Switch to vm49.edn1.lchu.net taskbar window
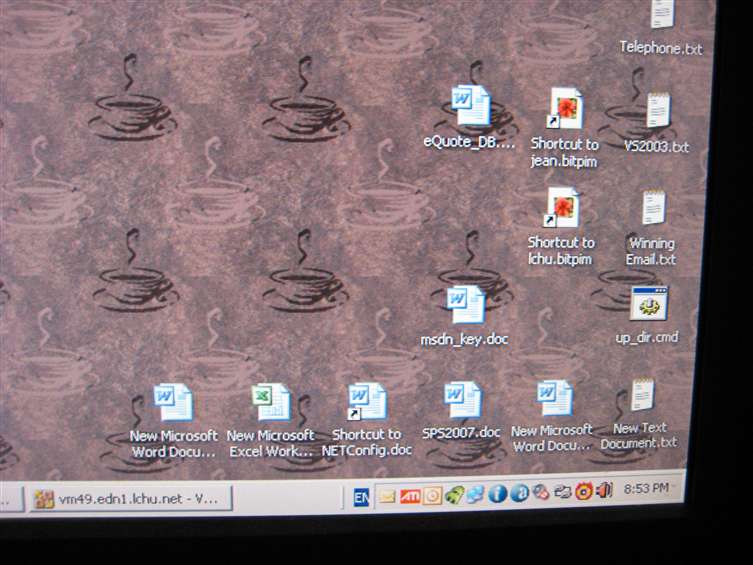753x565 pixels. (132, 499)
